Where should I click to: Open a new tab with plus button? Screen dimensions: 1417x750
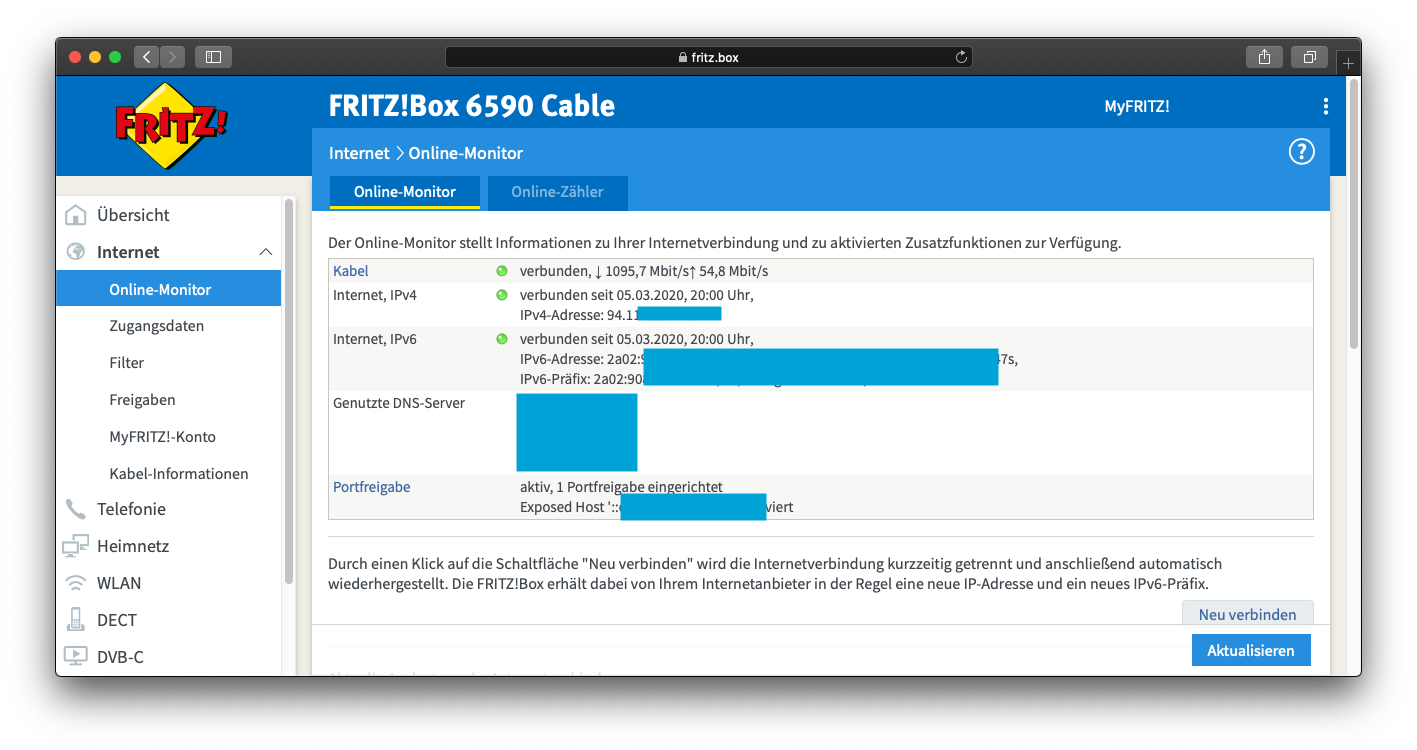pos(1348,63)
